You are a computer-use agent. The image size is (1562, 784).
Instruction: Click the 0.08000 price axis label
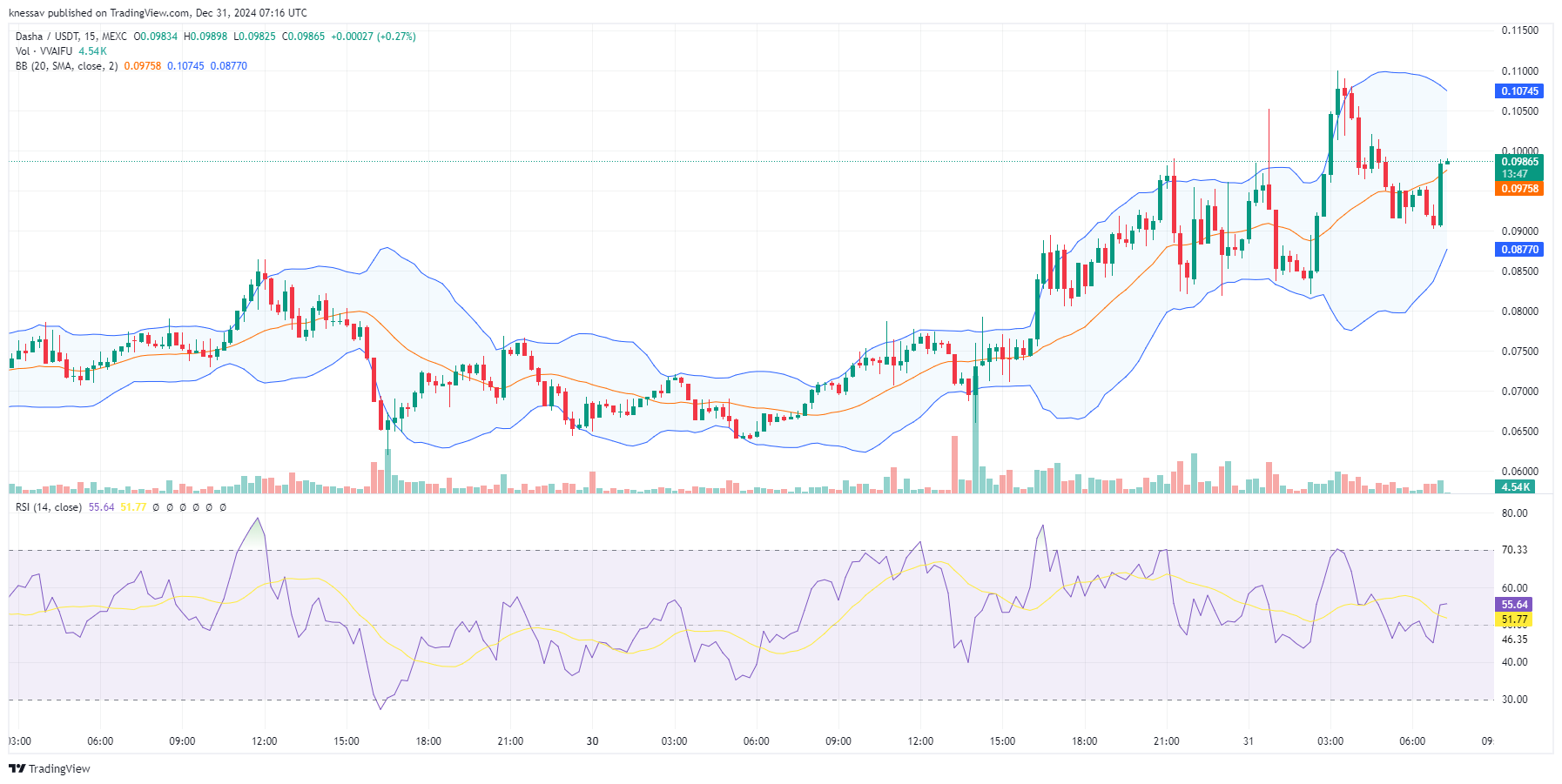point(1519,312)
